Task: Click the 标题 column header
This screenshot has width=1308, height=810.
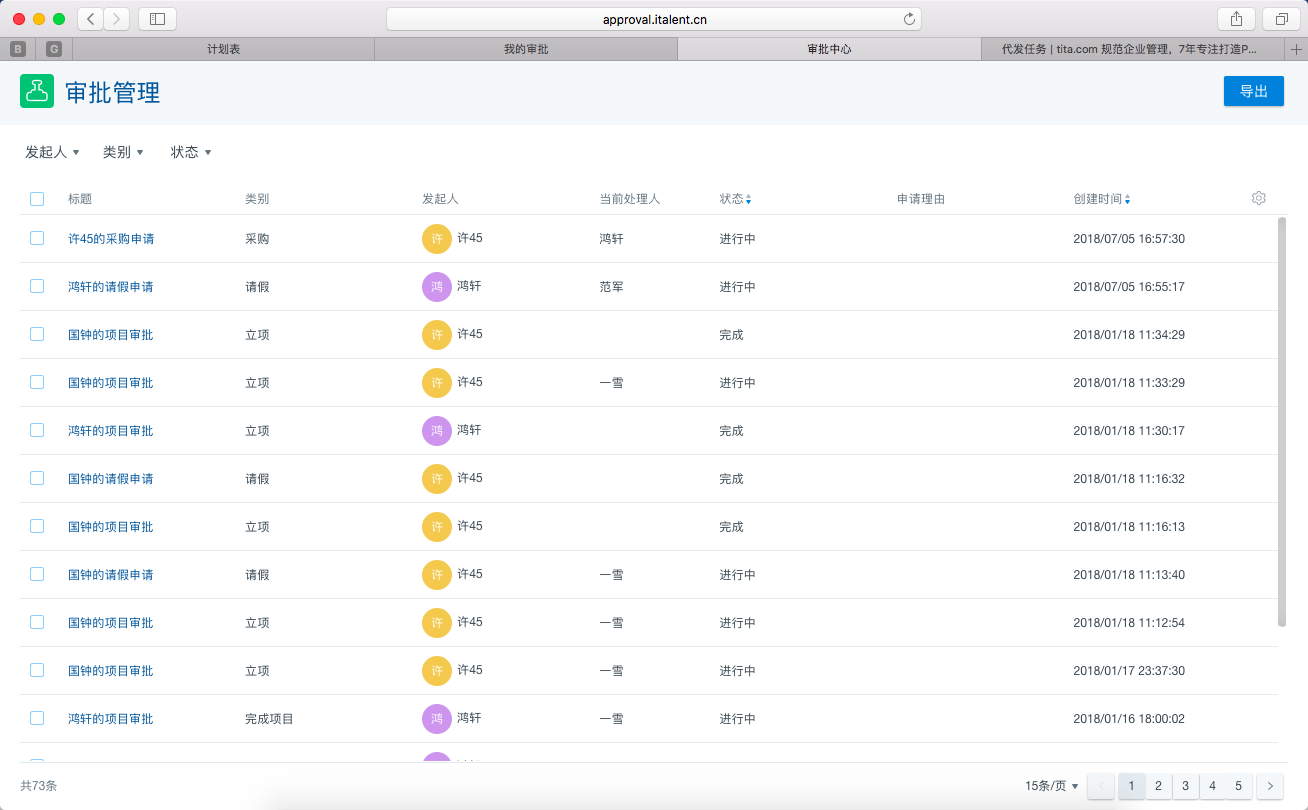Action: pyautogui.click(x=80, y=199)
